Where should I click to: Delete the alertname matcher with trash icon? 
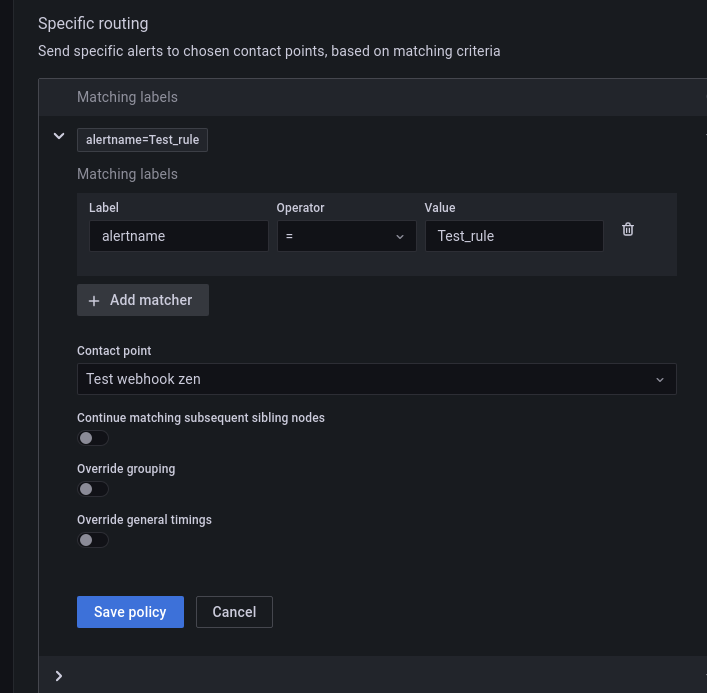(628, 229)
